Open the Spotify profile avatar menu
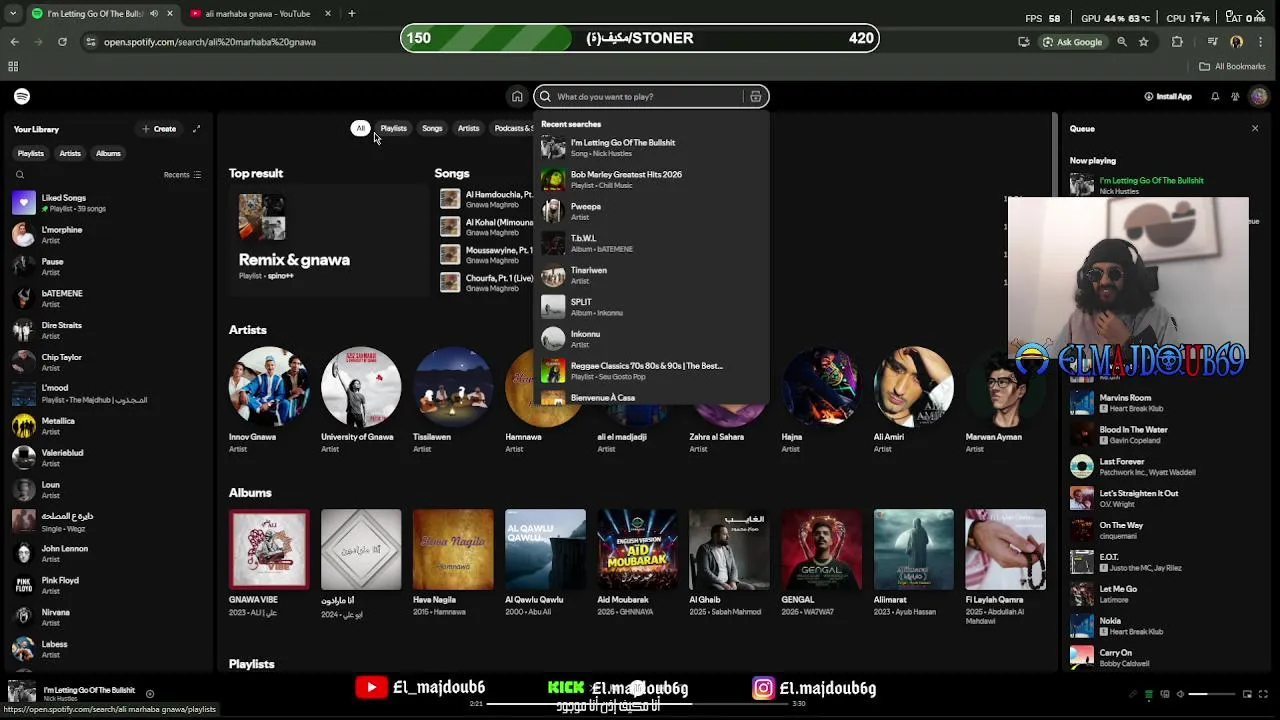Viewport: 1280px width, 720px height. click(1259, 97)
